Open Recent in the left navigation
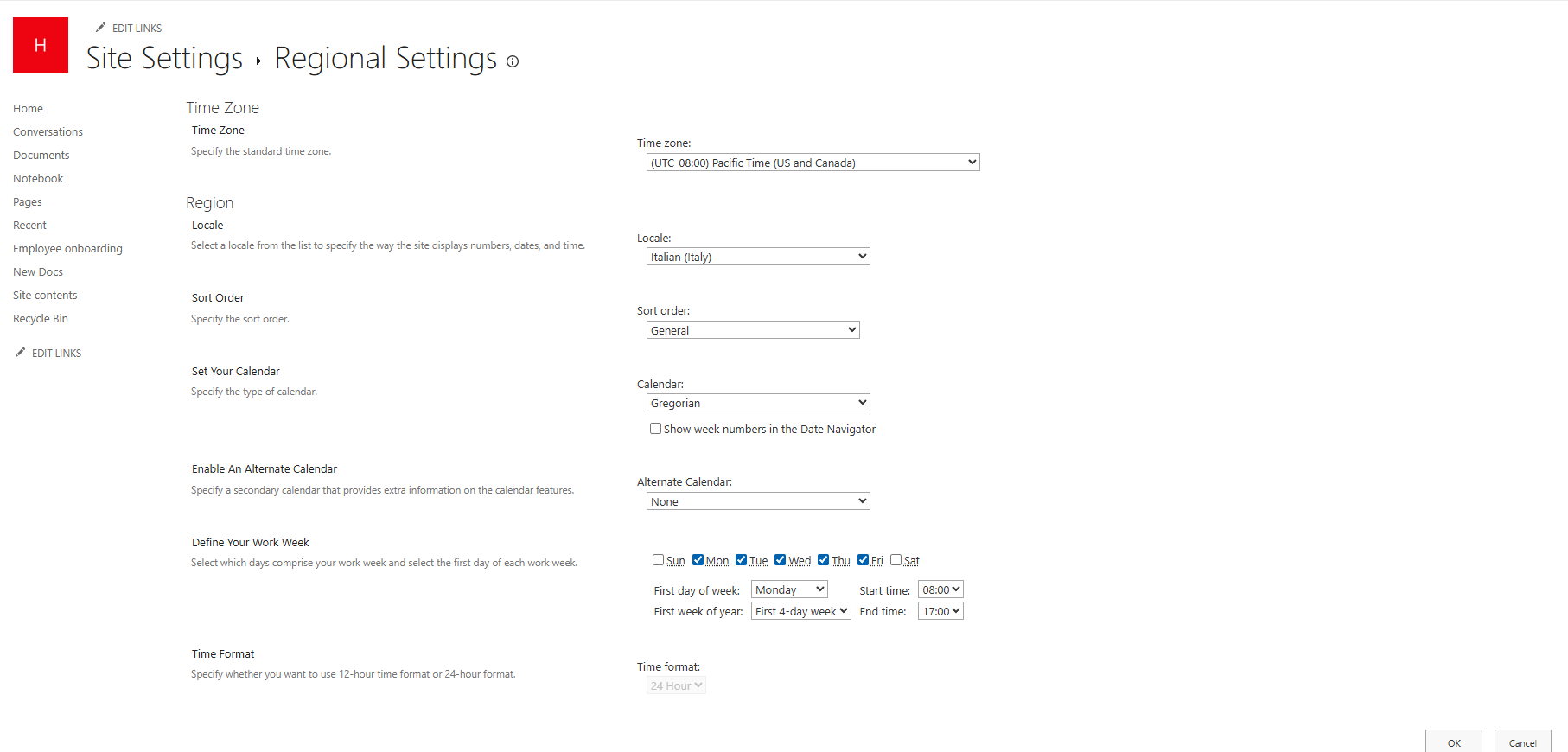This screenshot has height=752, width=1568. (x=29, y=226)
